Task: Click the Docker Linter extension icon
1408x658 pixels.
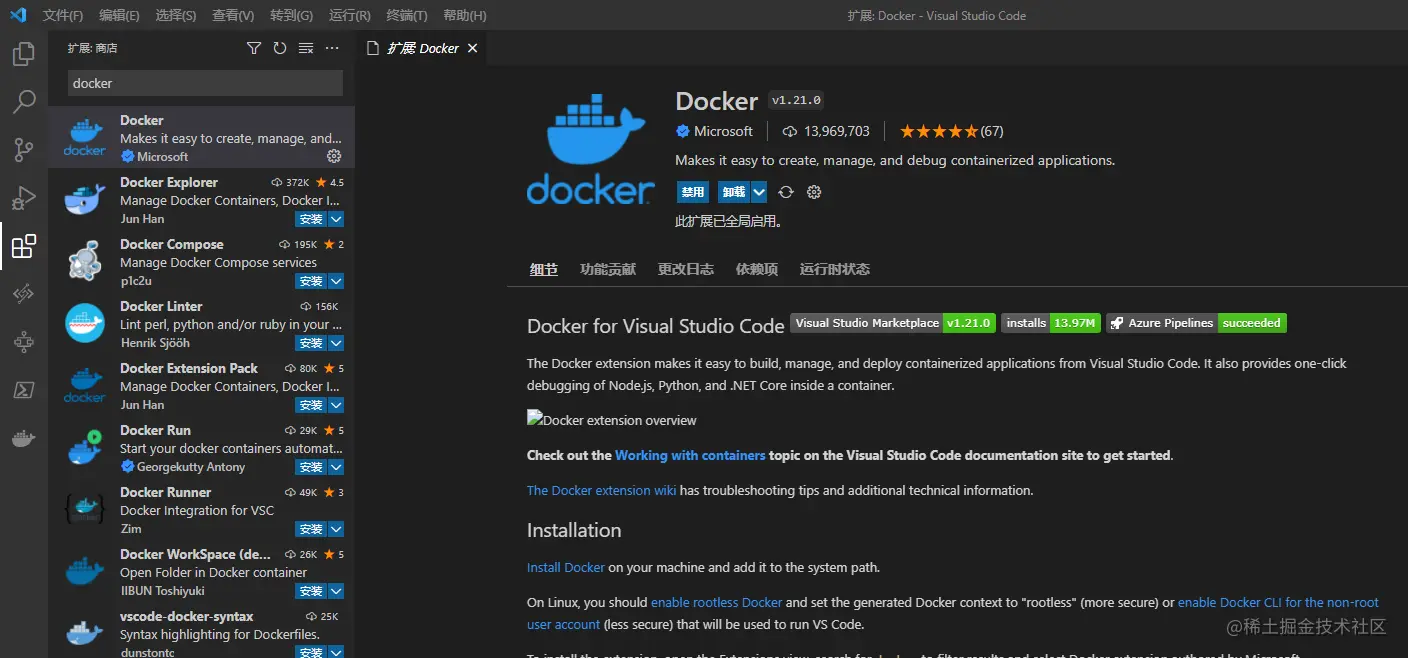Action: pyautogui.click(x=85, y=323)
